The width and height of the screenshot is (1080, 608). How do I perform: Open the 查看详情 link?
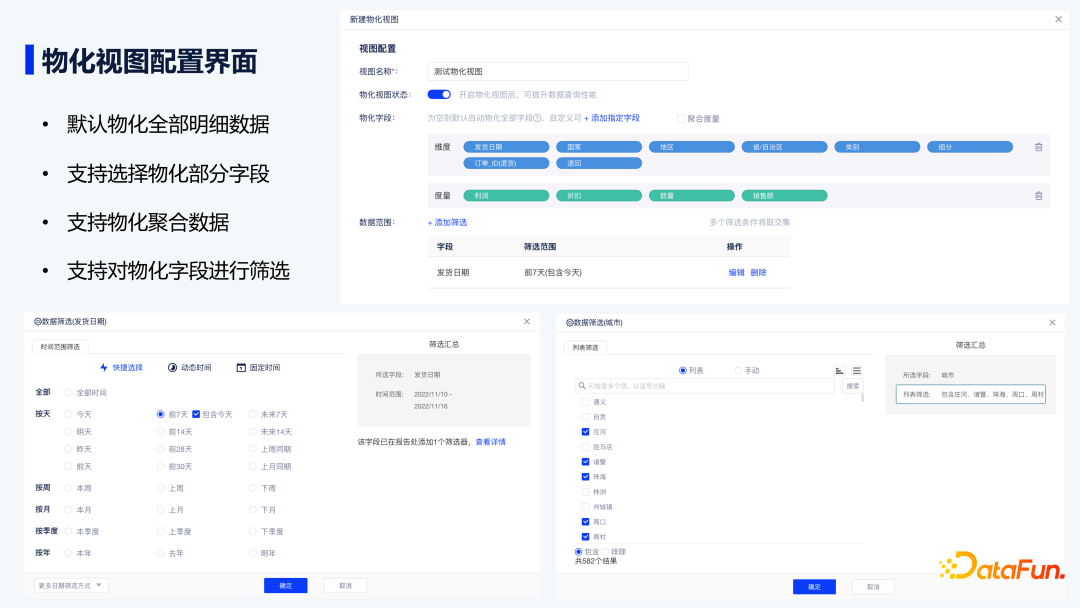(490, 442)
